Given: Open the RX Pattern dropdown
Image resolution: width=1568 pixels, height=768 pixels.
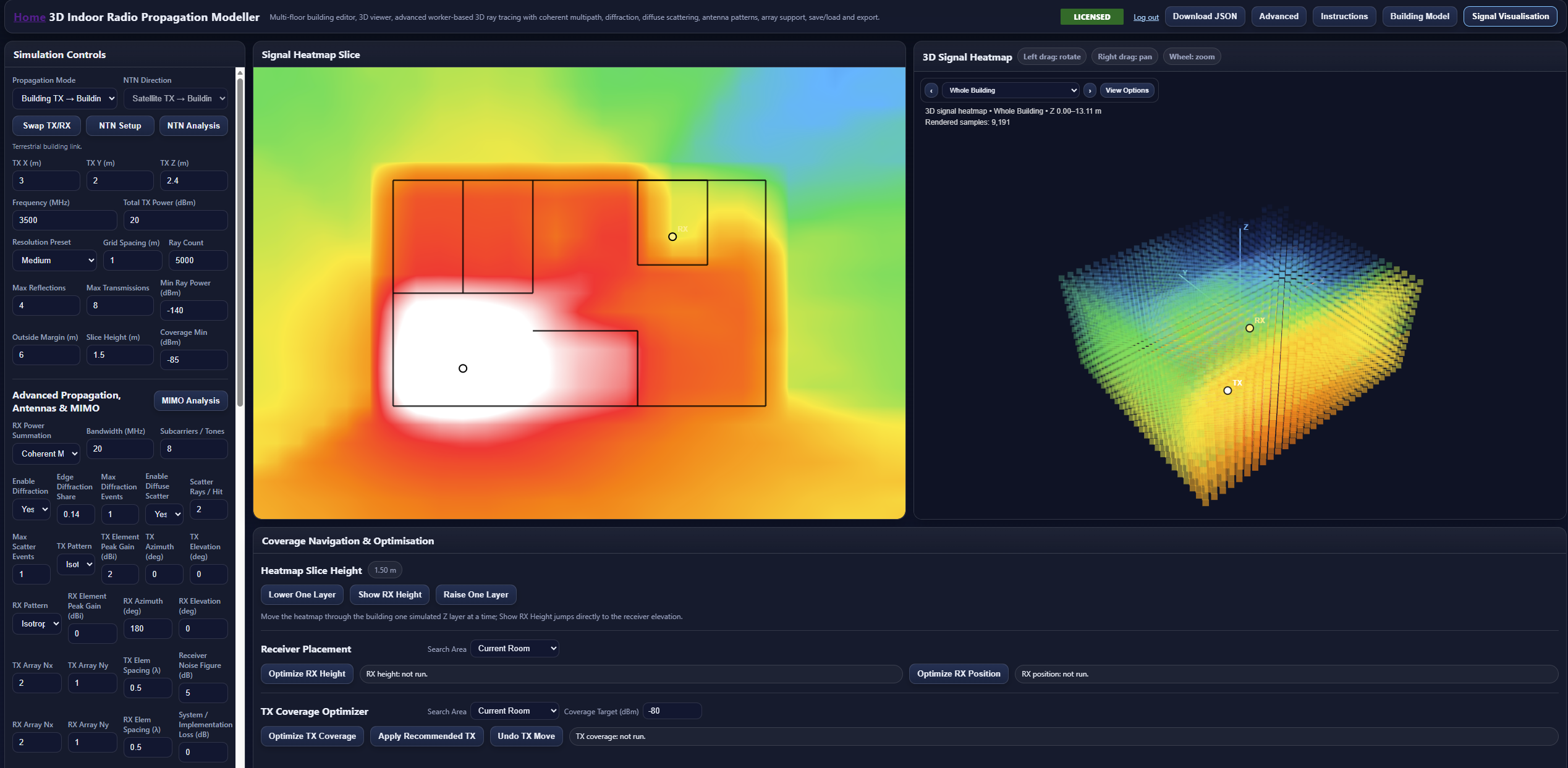Looking at the screenshot, I should [x=37, y=623].
